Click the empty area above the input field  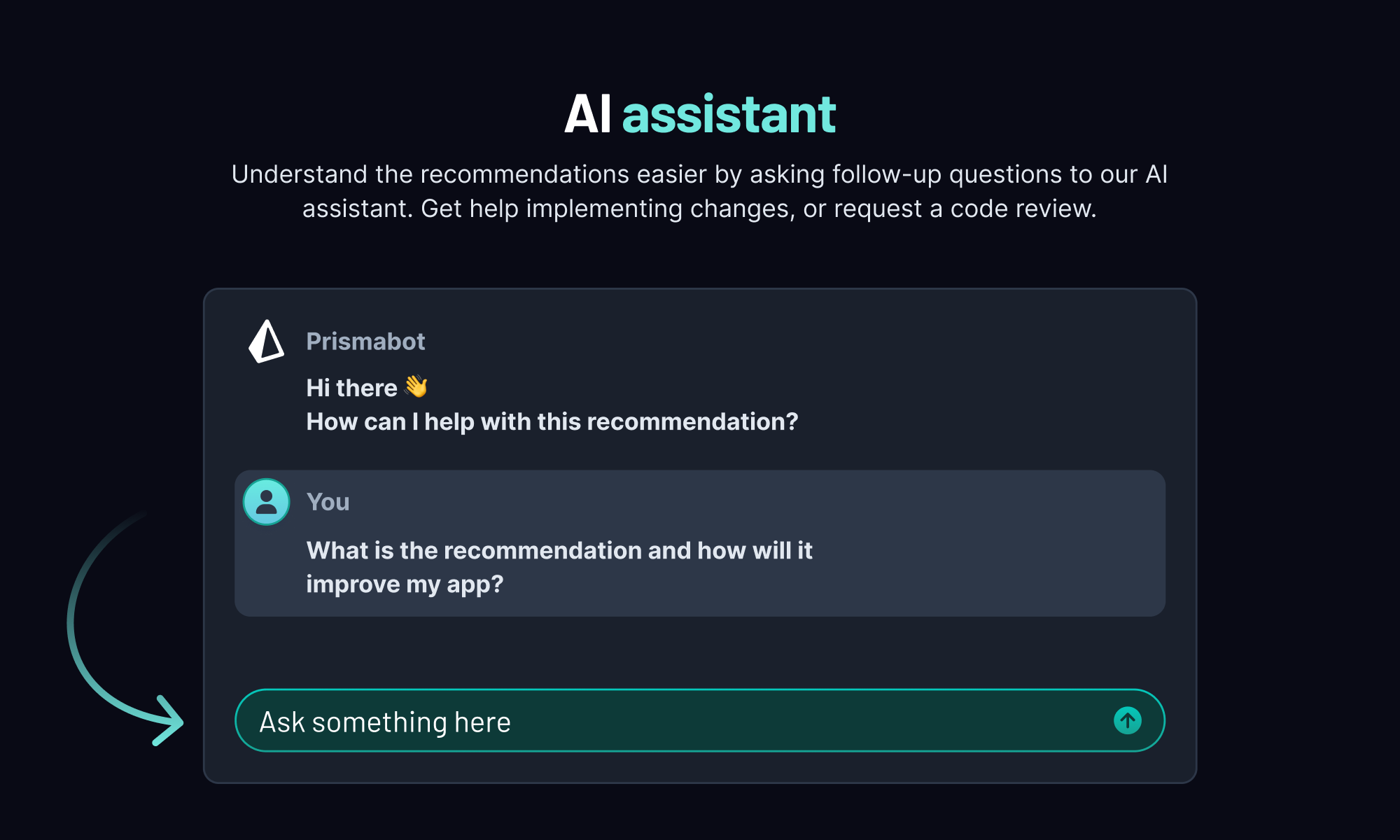coord(700,652)
